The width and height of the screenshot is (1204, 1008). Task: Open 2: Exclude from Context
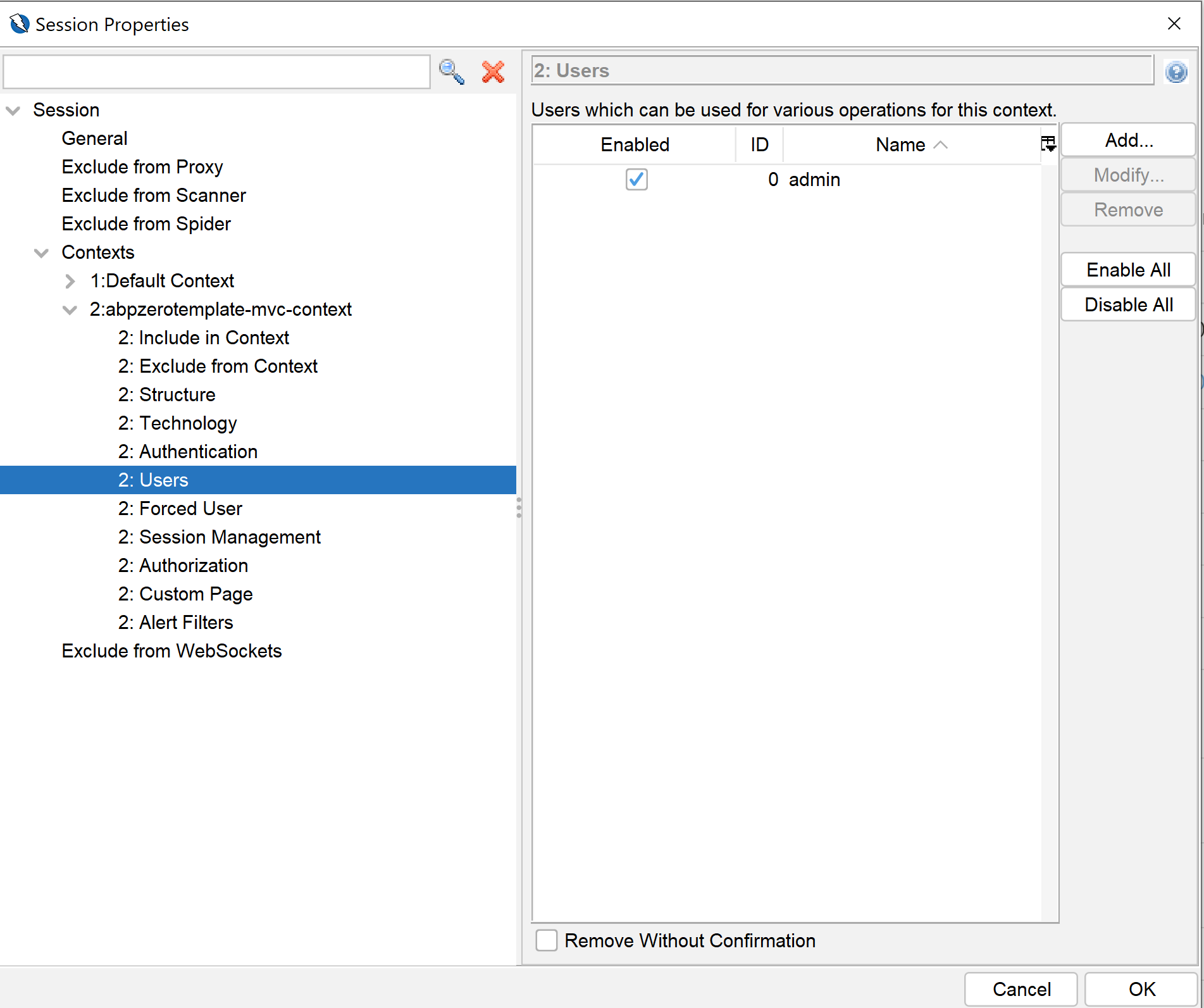pos(218,366)
